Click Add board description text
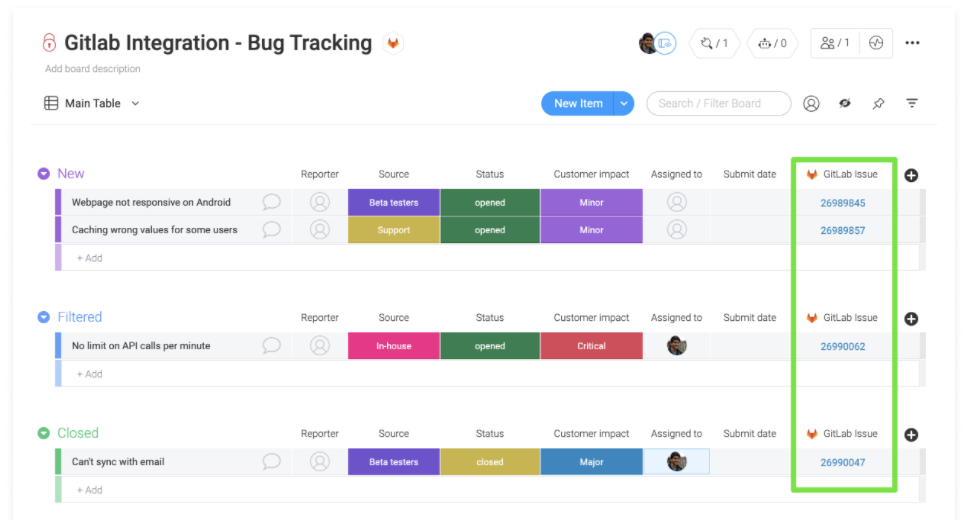 click(x=92, y=69)
